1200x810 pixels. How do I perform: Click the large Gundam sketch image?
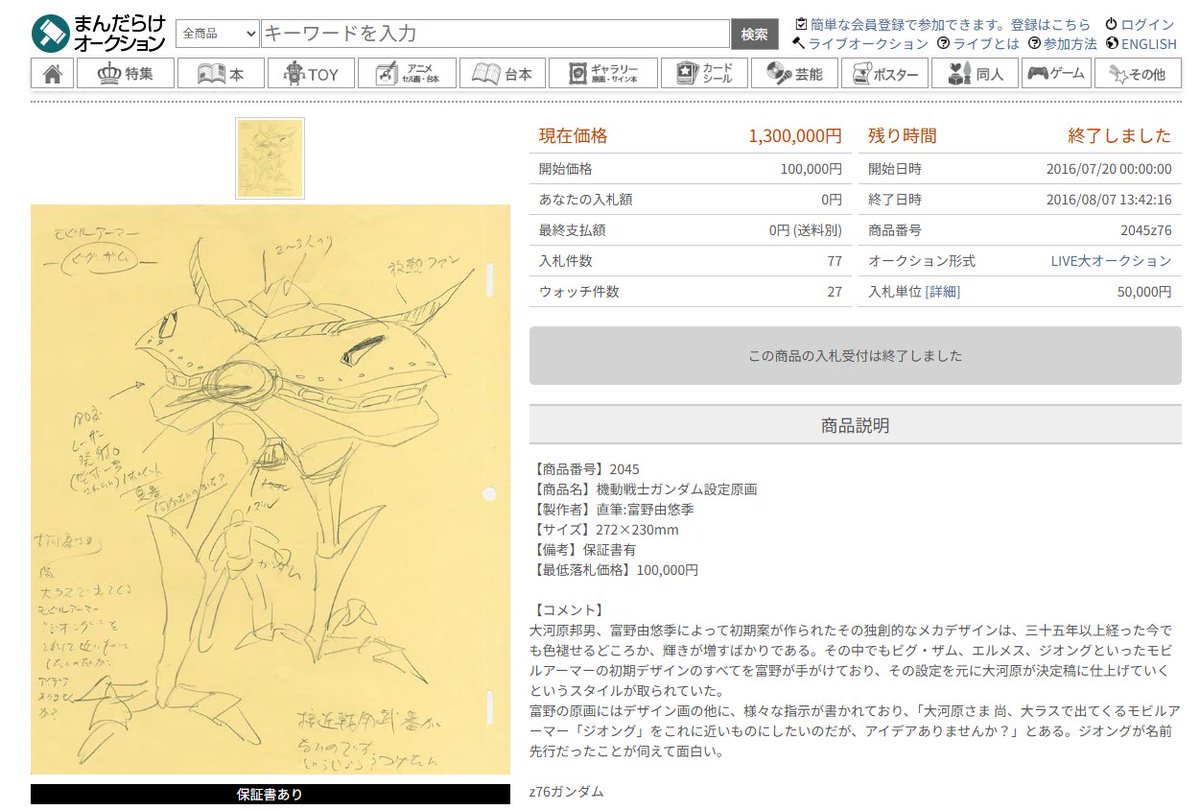coord(270,490)
